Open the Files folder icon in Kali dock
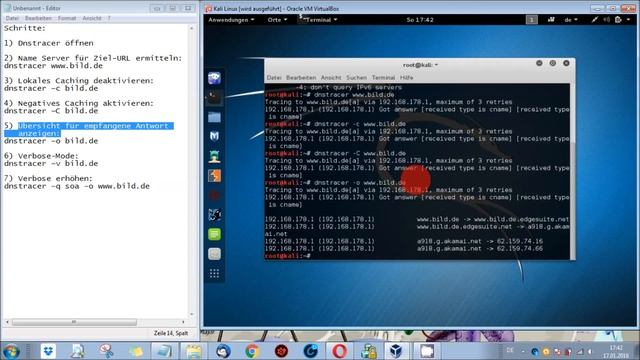 tap(214, 117)
